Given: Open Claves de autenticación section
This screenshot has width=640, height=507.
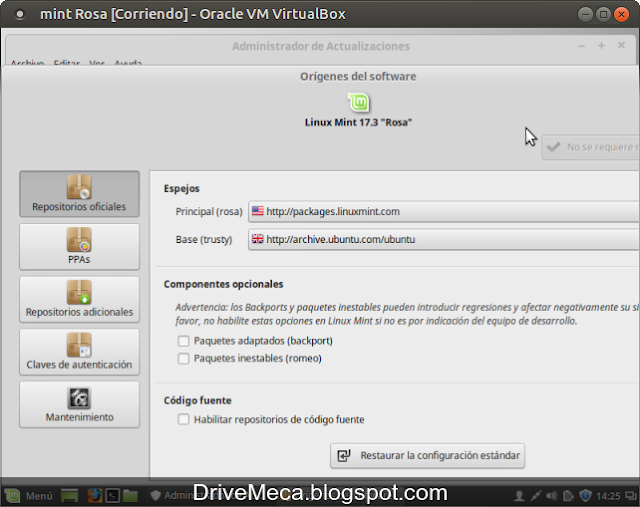Looking at the screenshot, I should pos(79,352).
